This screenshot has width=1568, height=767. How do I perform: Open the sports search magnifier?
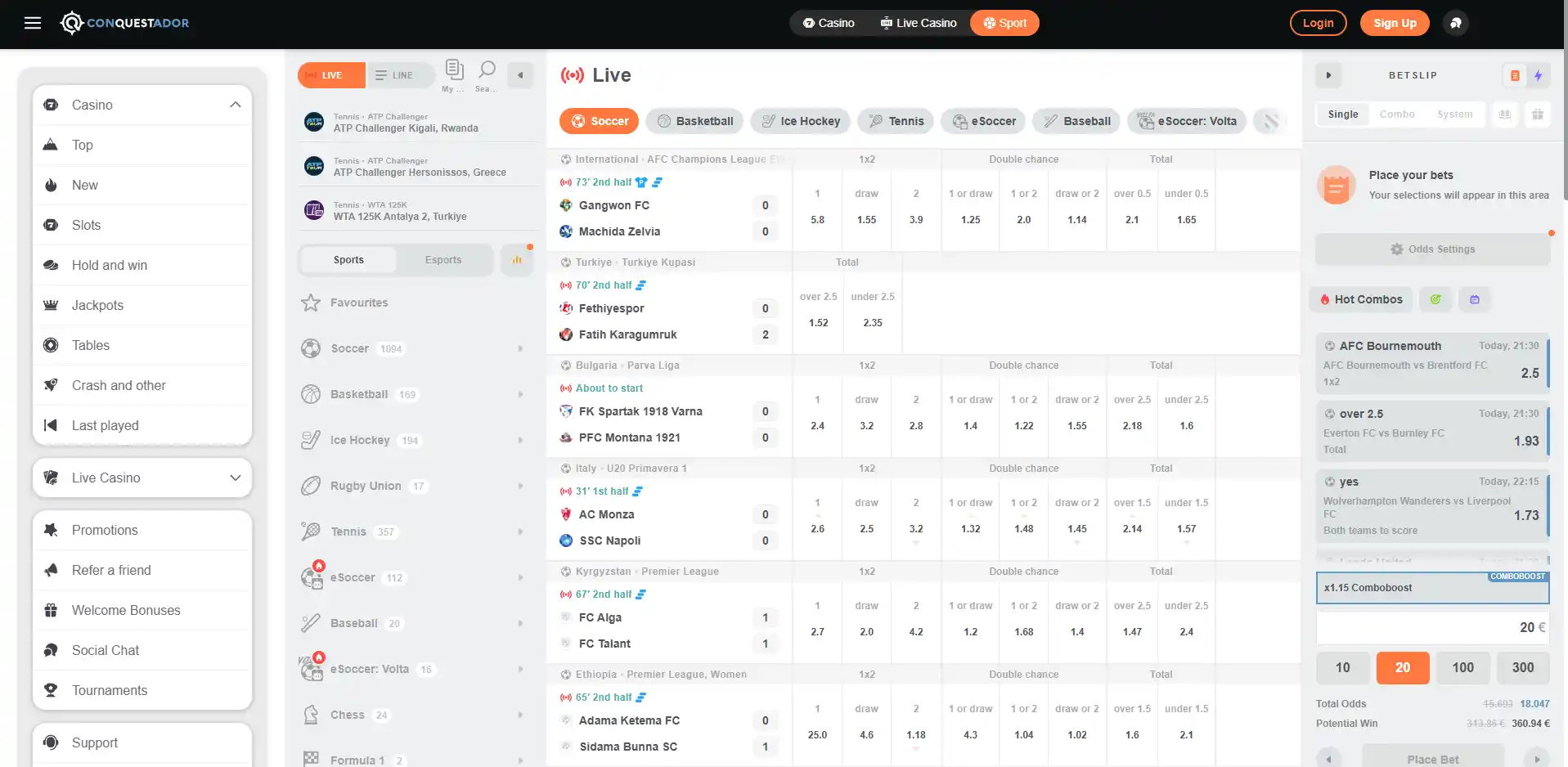tap(487, 75)
